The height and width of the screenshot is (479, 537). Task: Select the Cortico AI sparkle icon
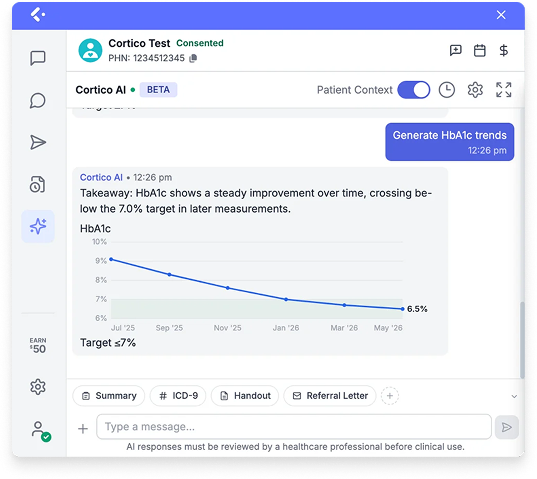click(x=38, y=226)
